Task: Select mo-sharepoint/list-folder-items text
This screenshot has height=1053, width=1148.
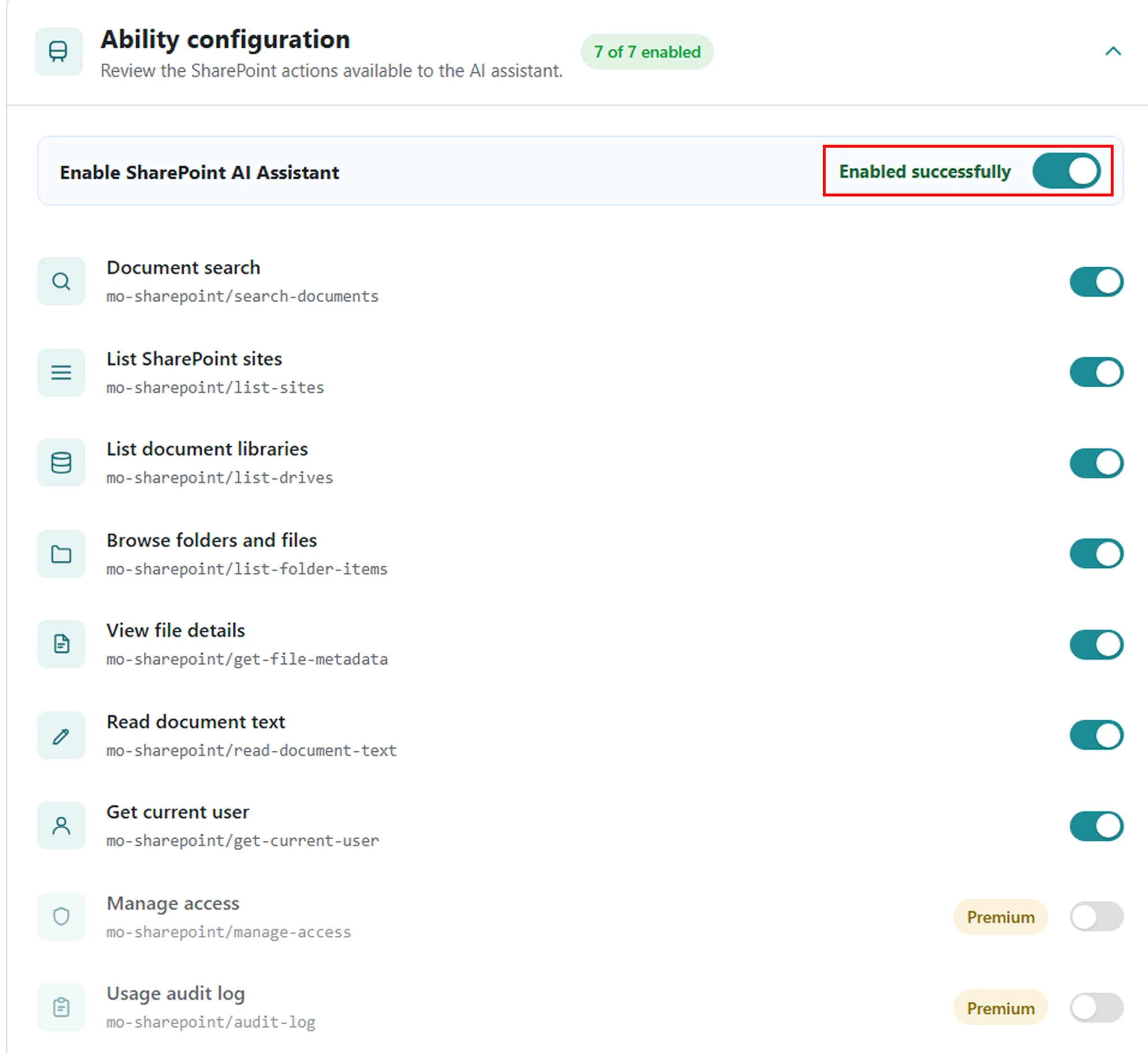Action: (x=247, y=569)
